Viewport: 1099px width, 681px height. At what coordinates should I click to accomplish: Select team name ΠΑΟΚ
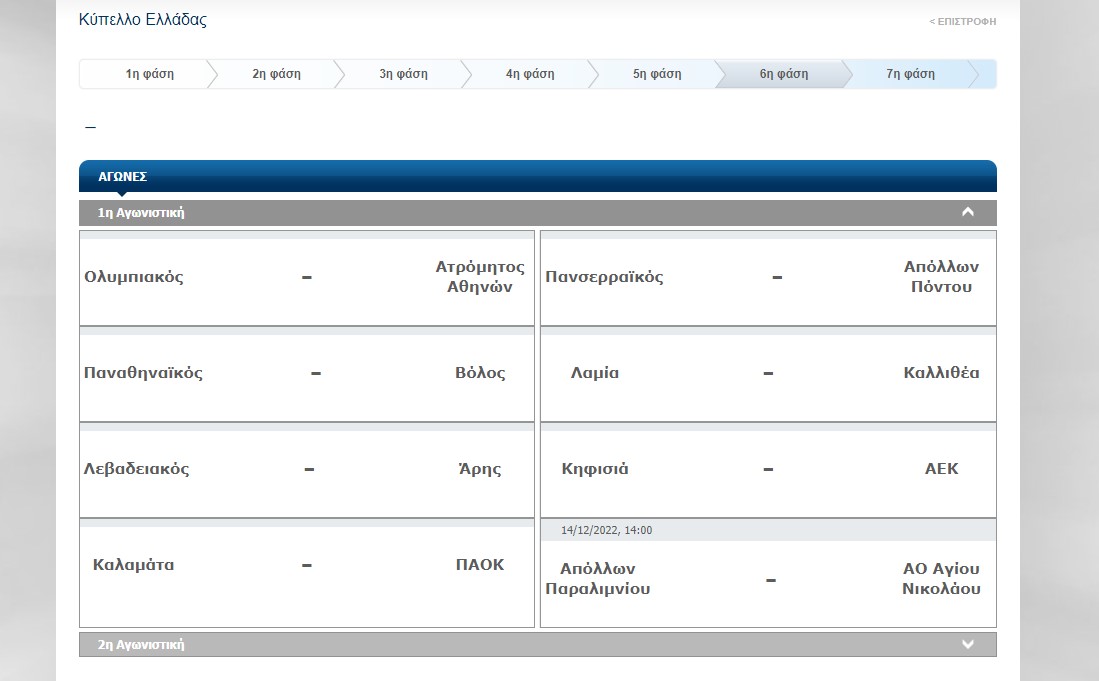click(x=480, y=565)
